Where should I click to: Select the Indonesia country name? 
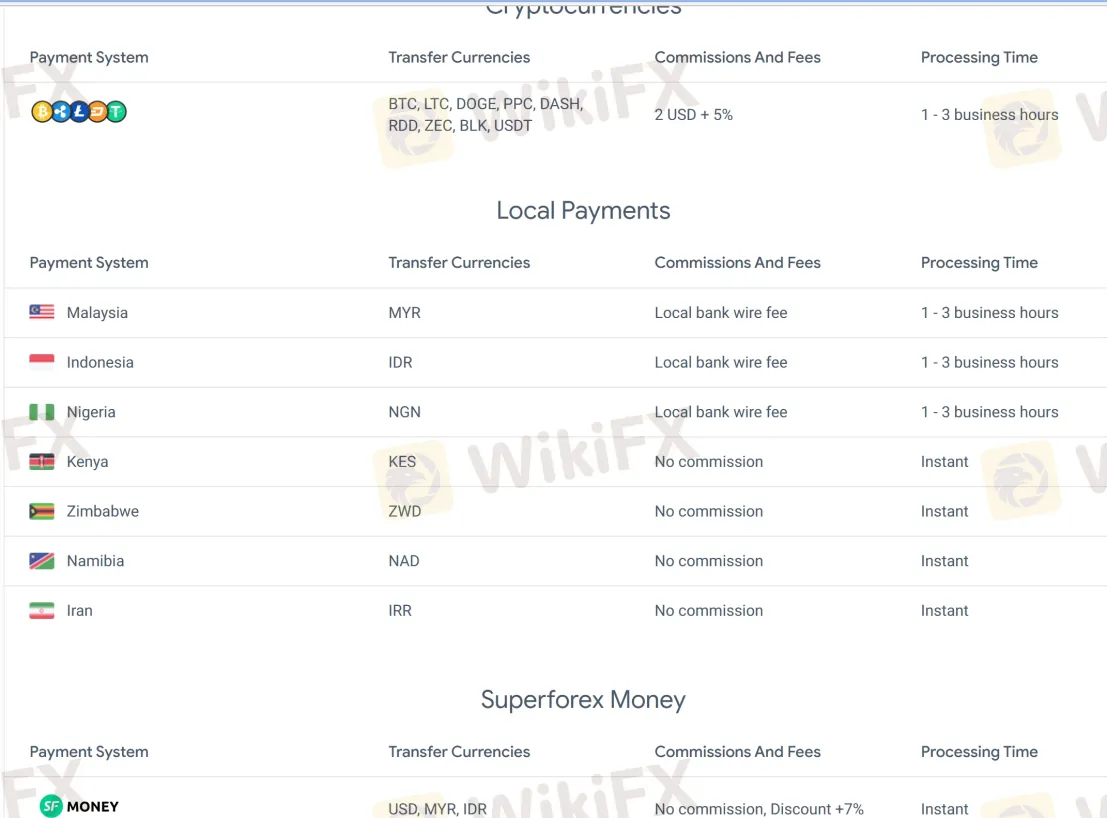tap(100, 362)
